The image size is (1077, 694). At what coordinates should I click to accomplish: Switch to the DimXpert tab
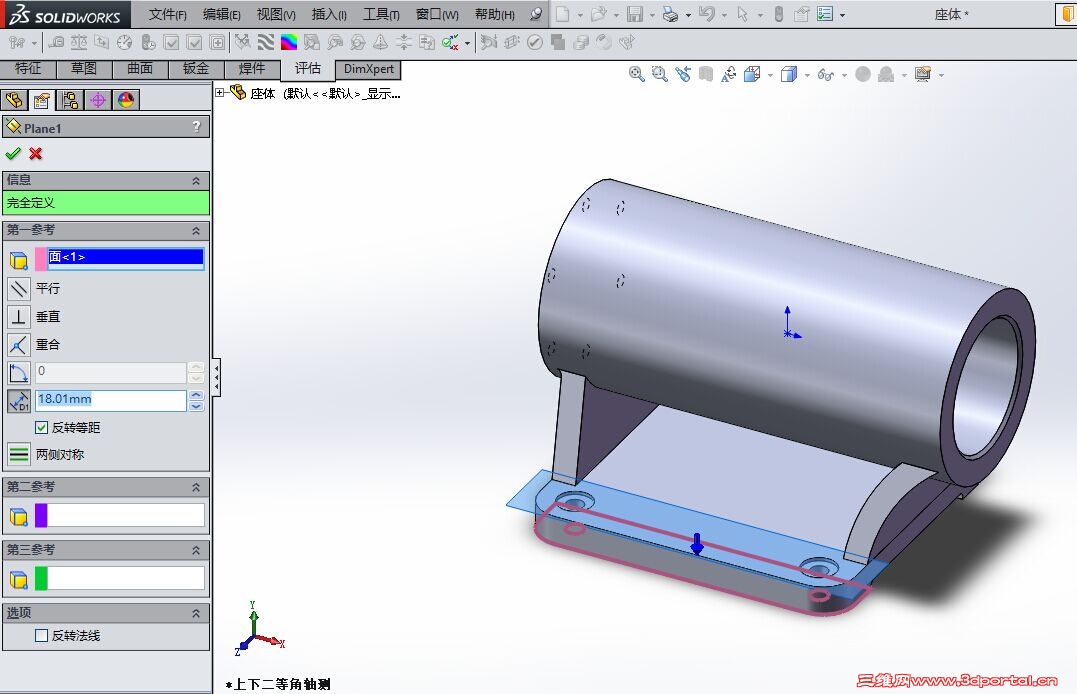coord(369,69)
